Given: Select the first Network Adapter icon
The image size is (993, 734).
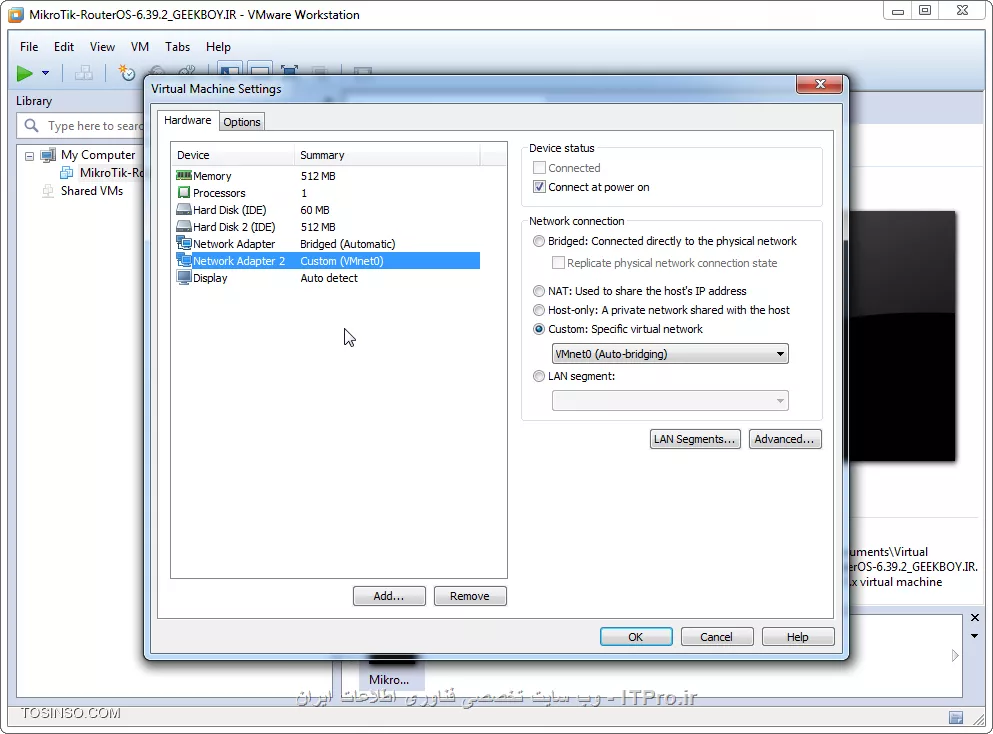Looking at the screenshot, I should [184, 244].
